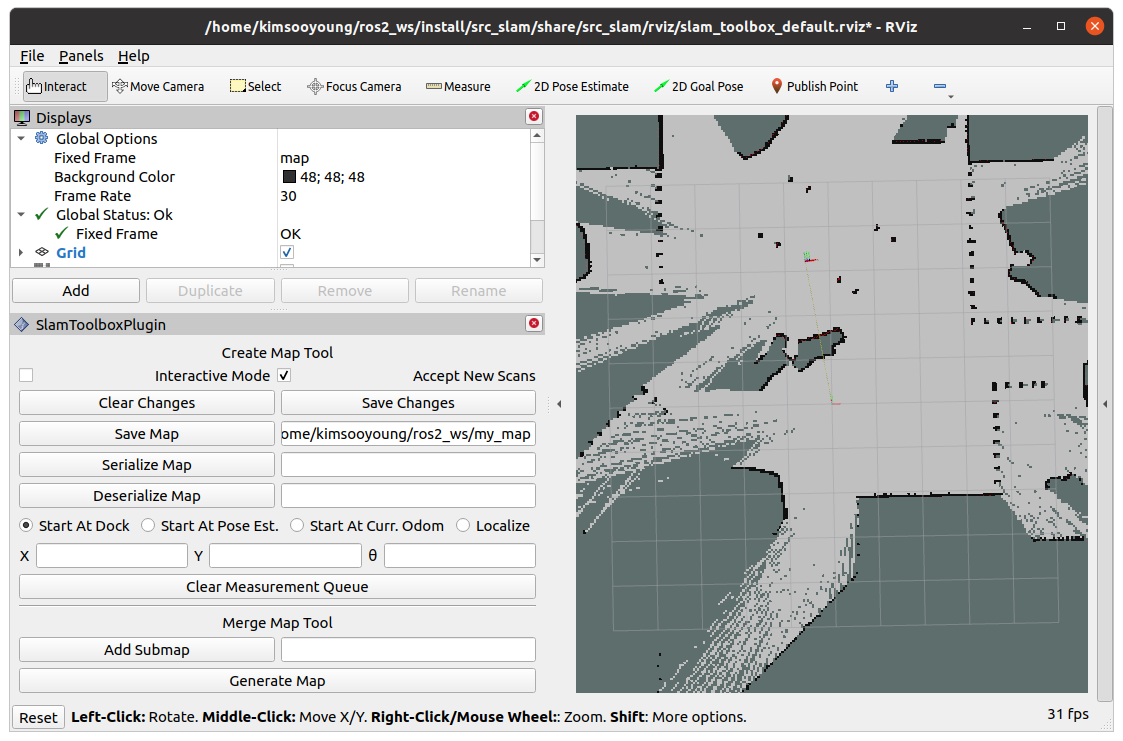Activate the Move Camera tool

[158, 87]
